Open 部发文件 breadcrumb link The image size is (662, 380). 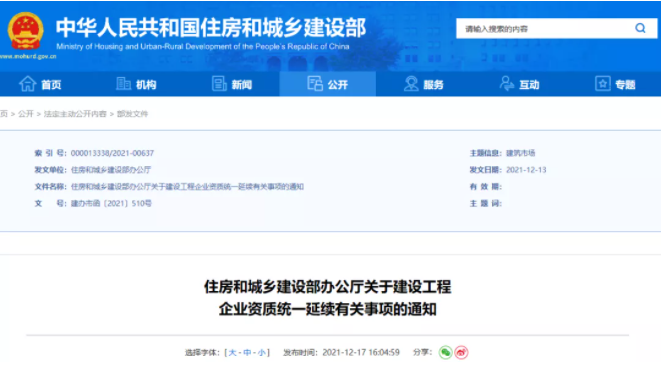point(132,114)
